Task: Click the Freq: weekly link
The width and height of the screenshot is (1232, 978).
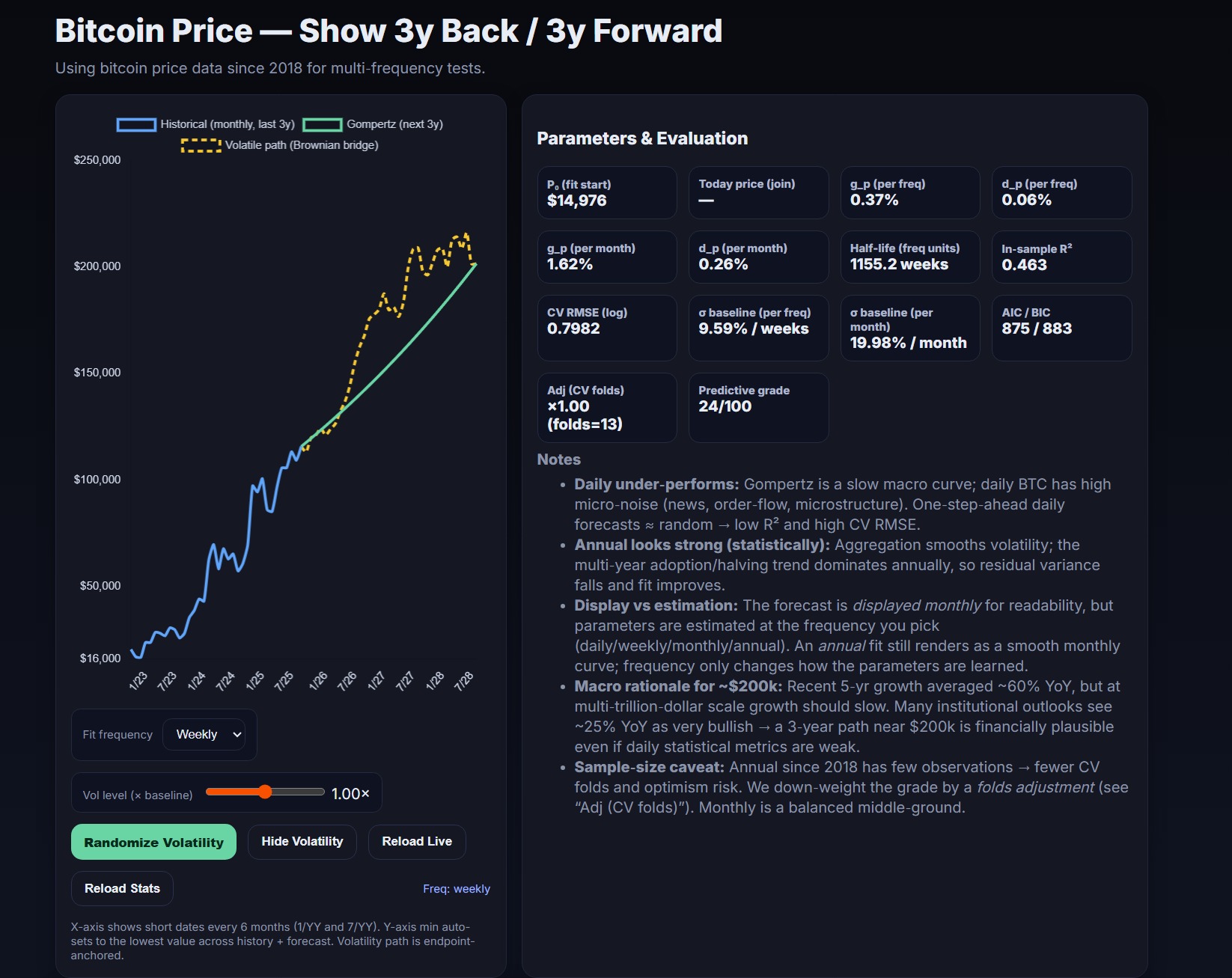Action: coord(457,888)
